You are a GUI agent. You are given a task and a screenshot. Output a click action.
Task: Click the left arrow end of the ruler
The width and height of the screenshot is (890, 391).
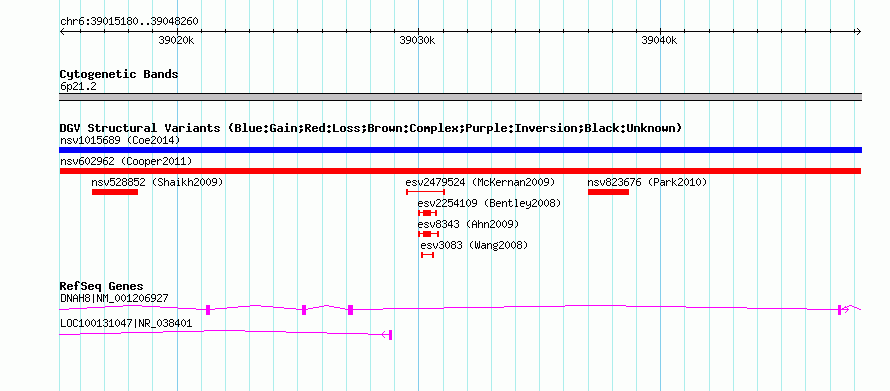(x=62, y=31)
